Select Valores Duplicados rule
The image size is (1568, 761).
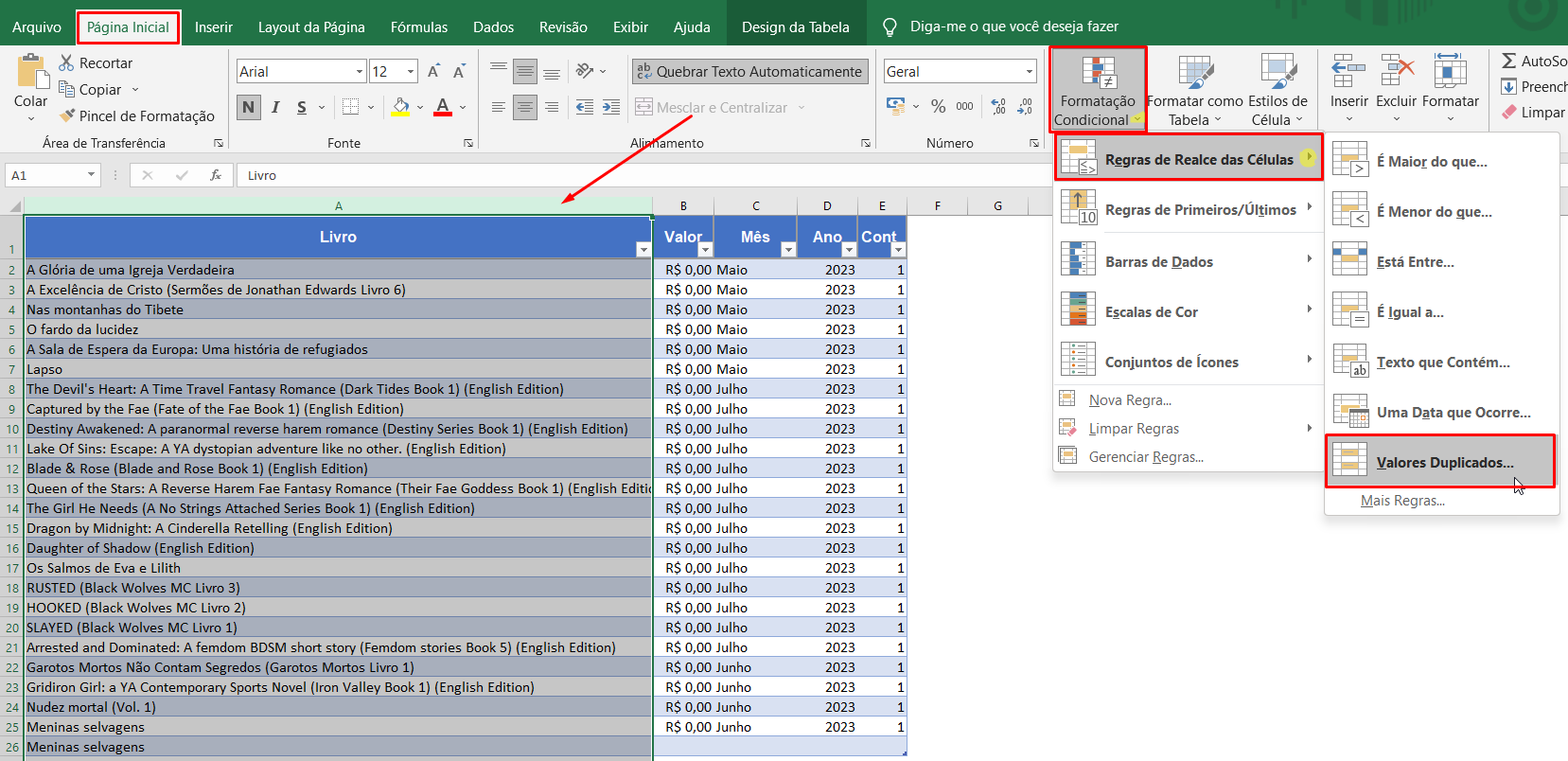click(1440, 462)
